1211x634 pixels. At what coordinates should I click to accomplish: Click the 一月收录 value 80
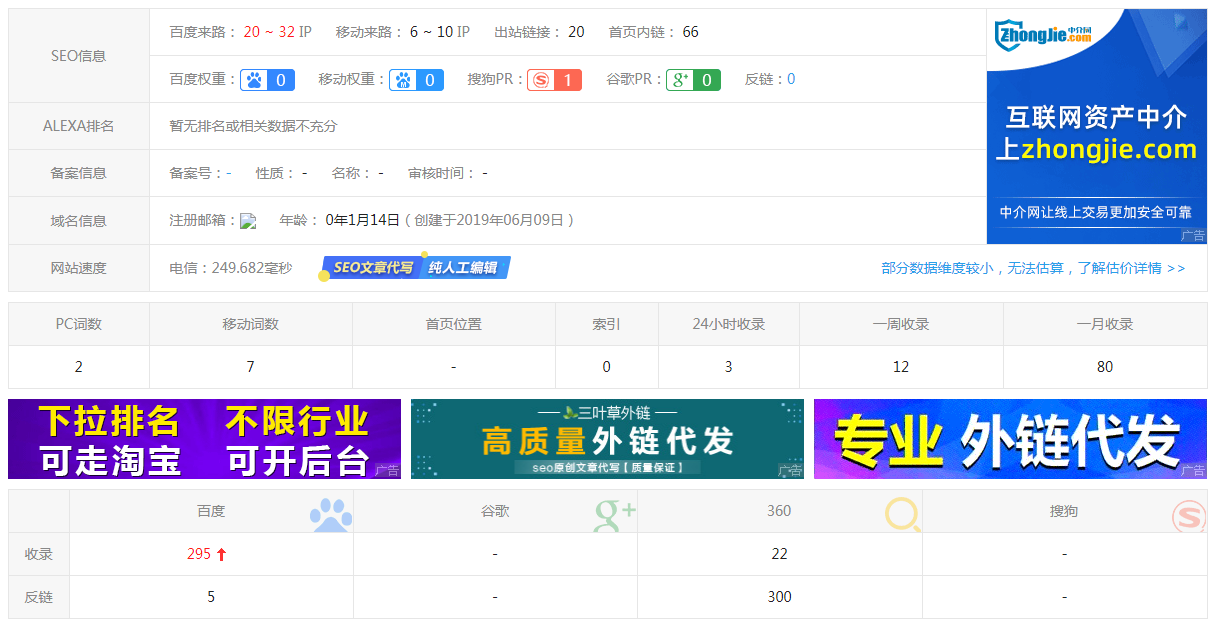pos(1104,367)
